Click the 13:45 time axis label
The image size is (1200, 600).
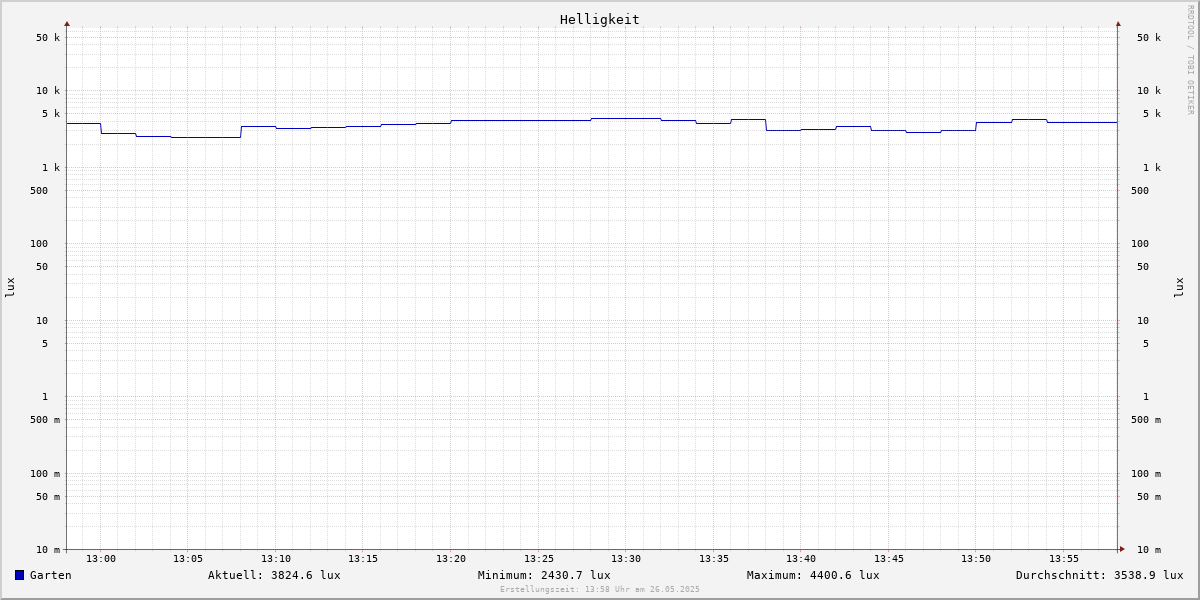[x=889, y=559]
